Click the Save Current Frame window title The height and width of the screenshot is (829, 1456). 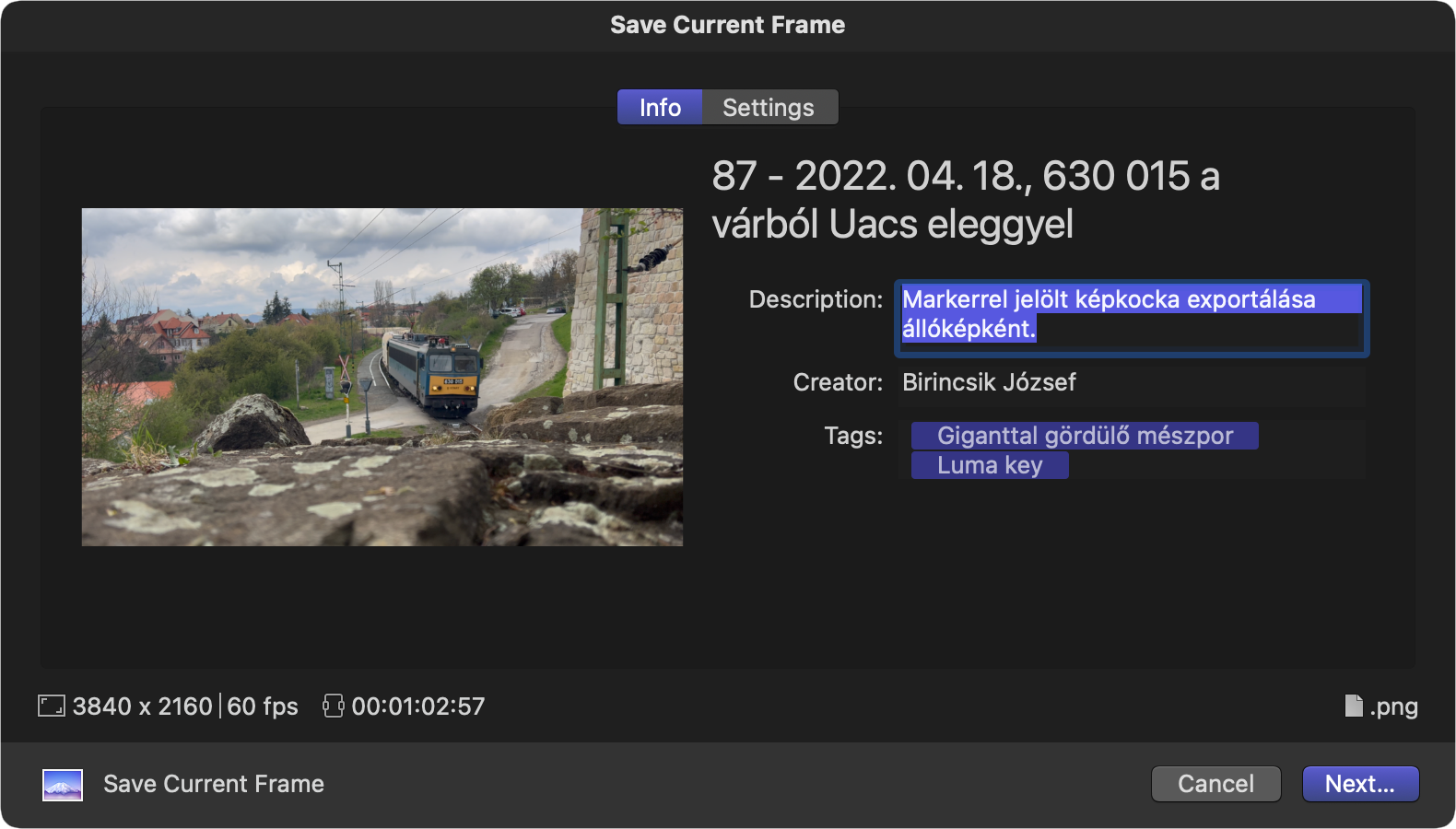coord(728,25)
